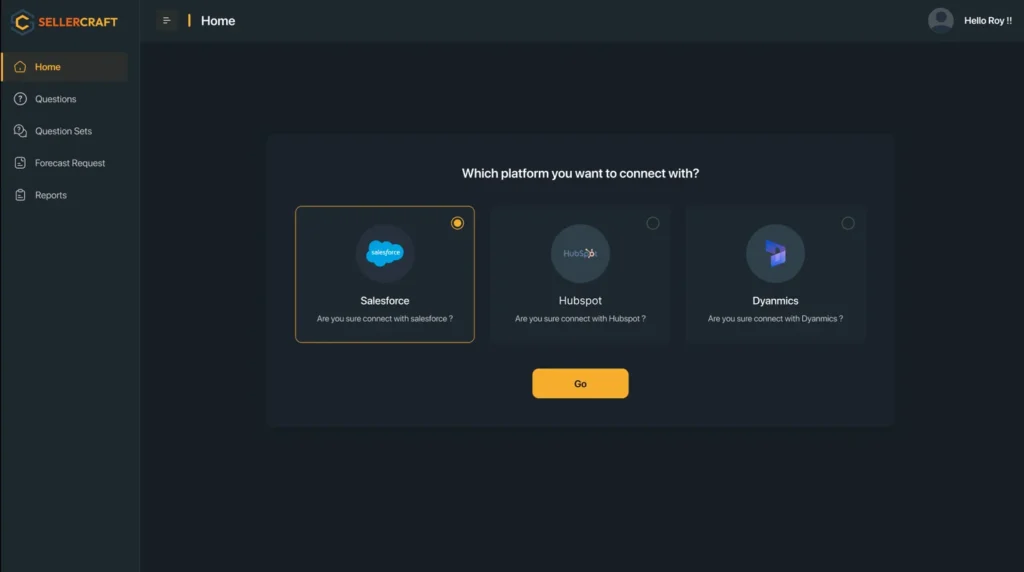Toggle the sidebar collapse menu icon
The width and height of the screenshot is (1024, 572).
click(167, 21)
